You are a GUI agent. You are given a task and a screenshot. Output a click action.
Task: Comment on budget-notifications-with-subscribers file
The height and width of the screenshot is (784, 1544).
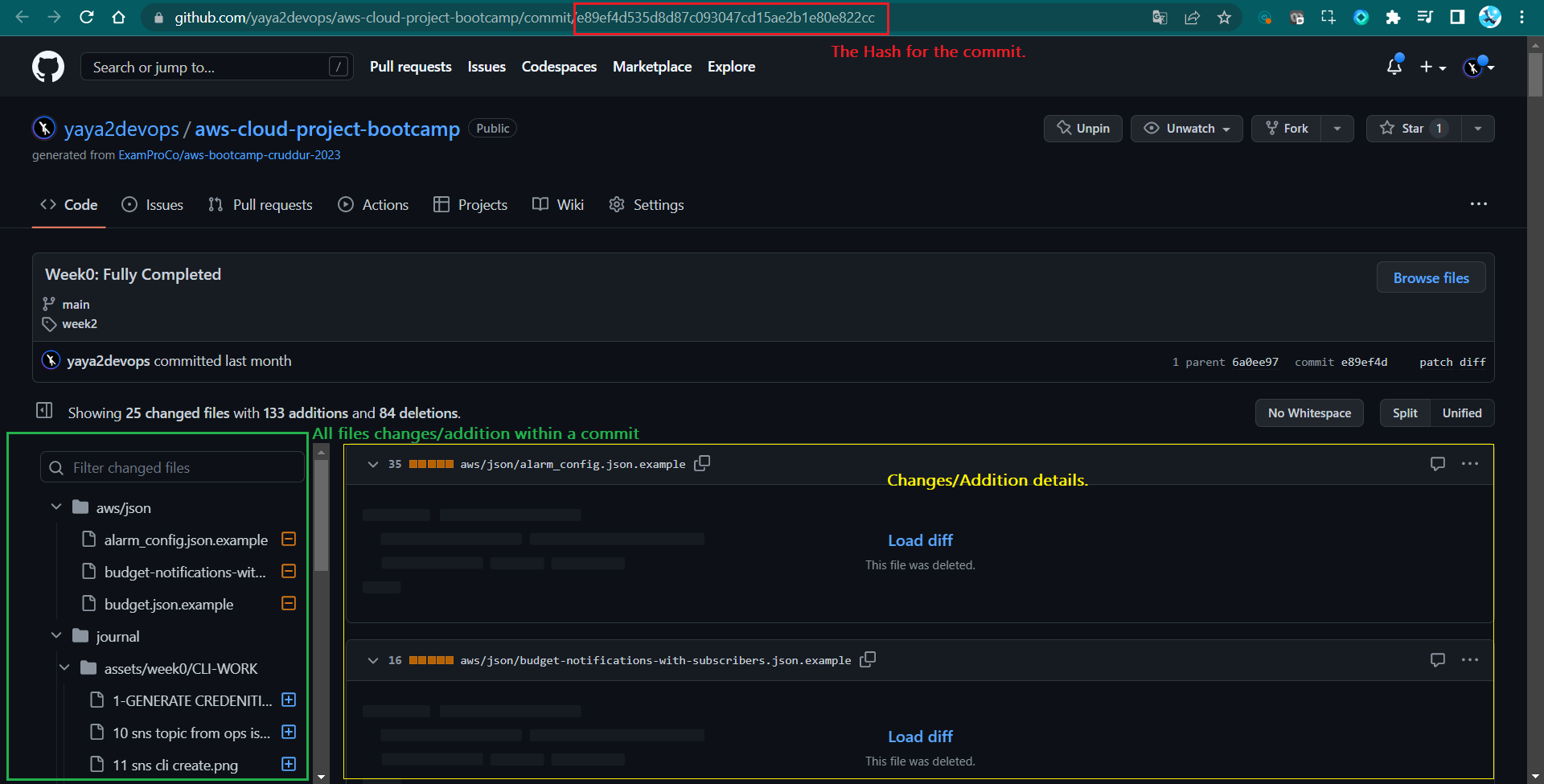point(1438,660)
